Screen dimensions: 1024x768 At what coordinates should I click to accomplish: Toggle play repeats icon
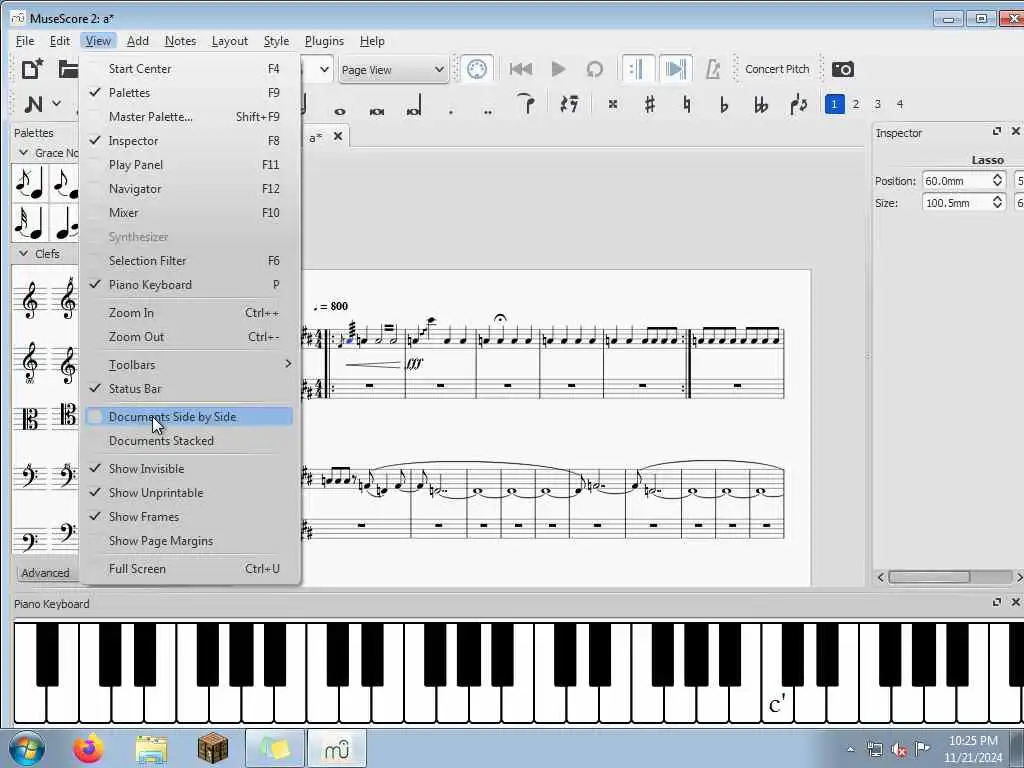pyautogui.click(x=636, y=69)
